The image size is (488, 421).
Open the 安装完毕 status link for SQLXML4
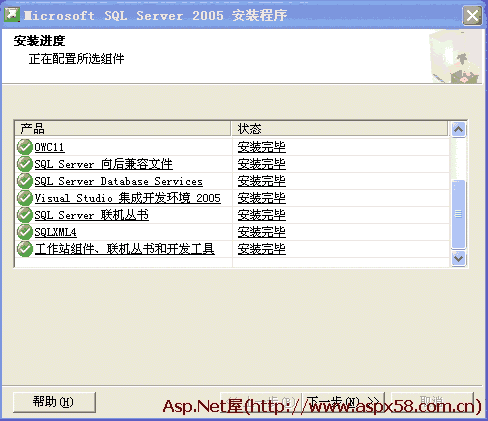(262, 232)
